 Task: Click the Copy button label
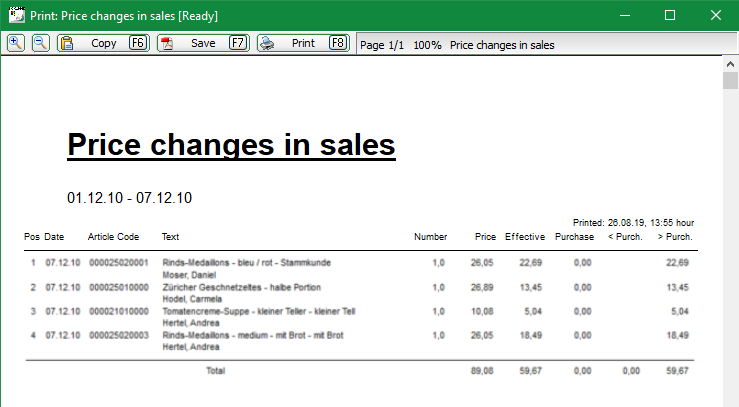pyautogui.click(x=104, y=43)
